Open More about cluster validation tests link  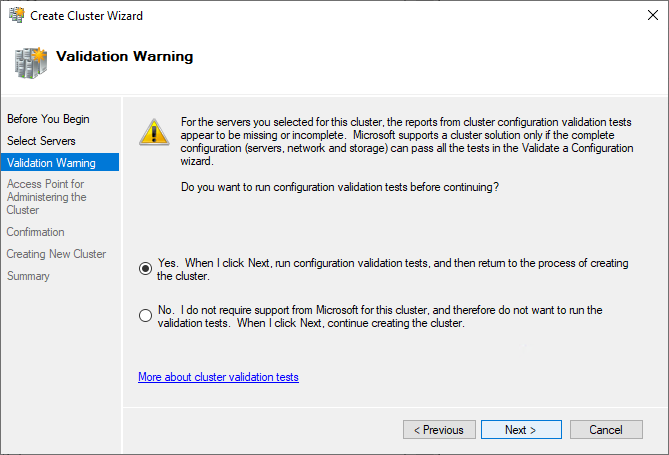[x=218, y=377]
